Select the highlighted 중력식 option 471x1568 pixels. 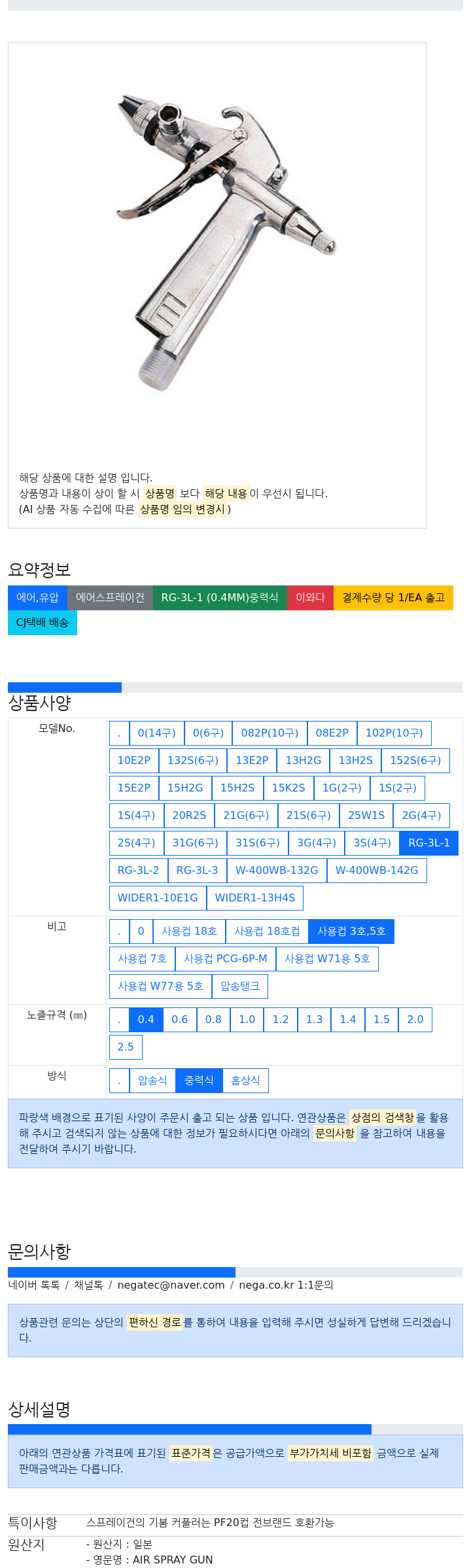199,1081
